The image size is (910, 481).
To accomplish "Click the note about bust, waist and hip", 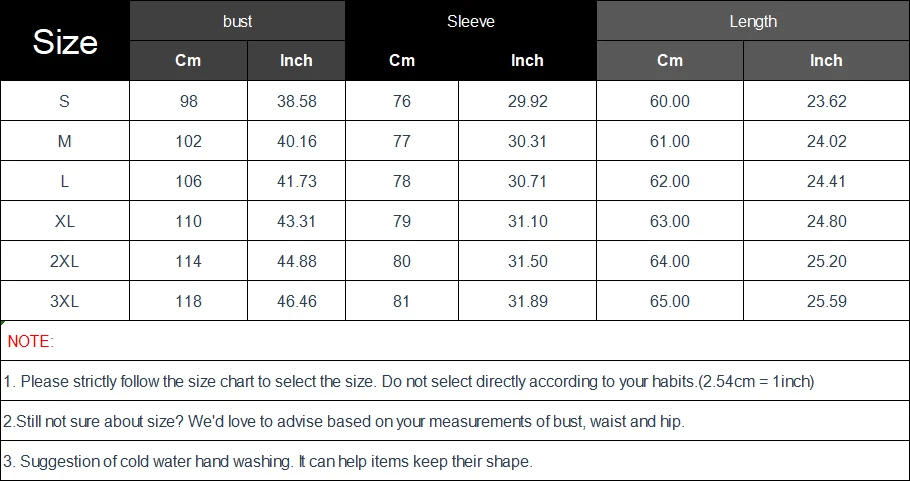I will tap(344, 421).
